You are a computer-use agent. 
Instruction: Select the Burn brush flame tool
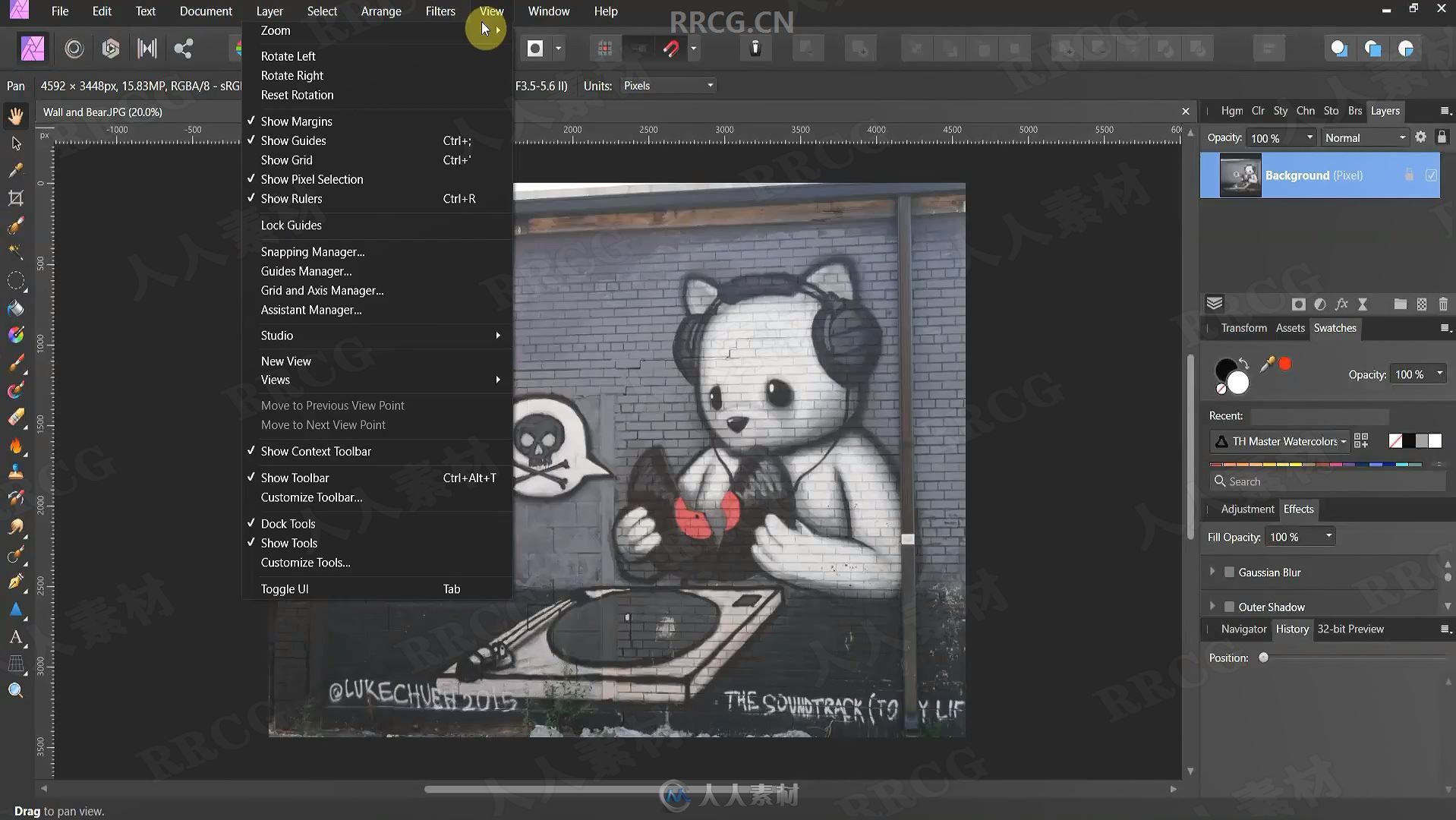(x=16, y=446)
